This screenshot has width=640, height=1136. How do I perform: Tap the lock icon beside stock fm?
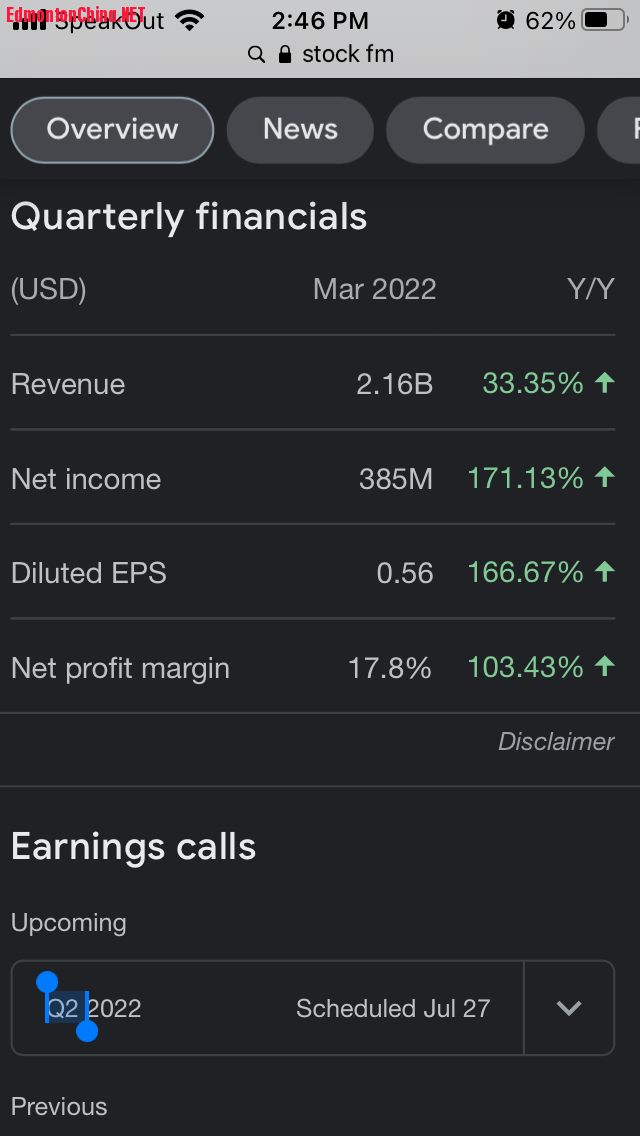pyautogui.click(x=286, y=54)
